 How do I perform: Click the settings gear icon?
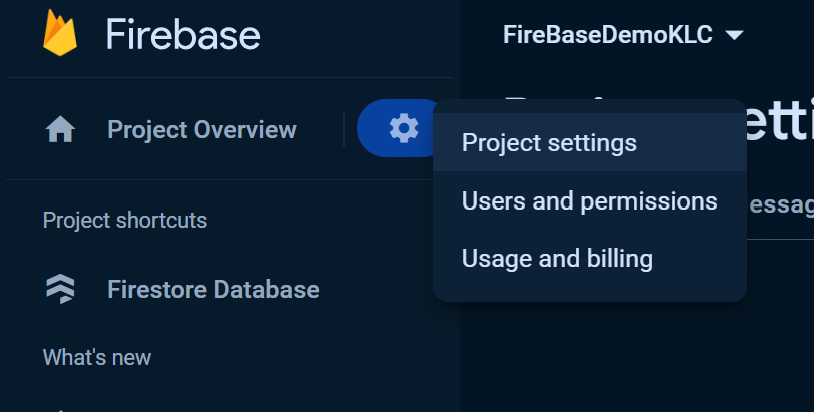click(404, 128)
